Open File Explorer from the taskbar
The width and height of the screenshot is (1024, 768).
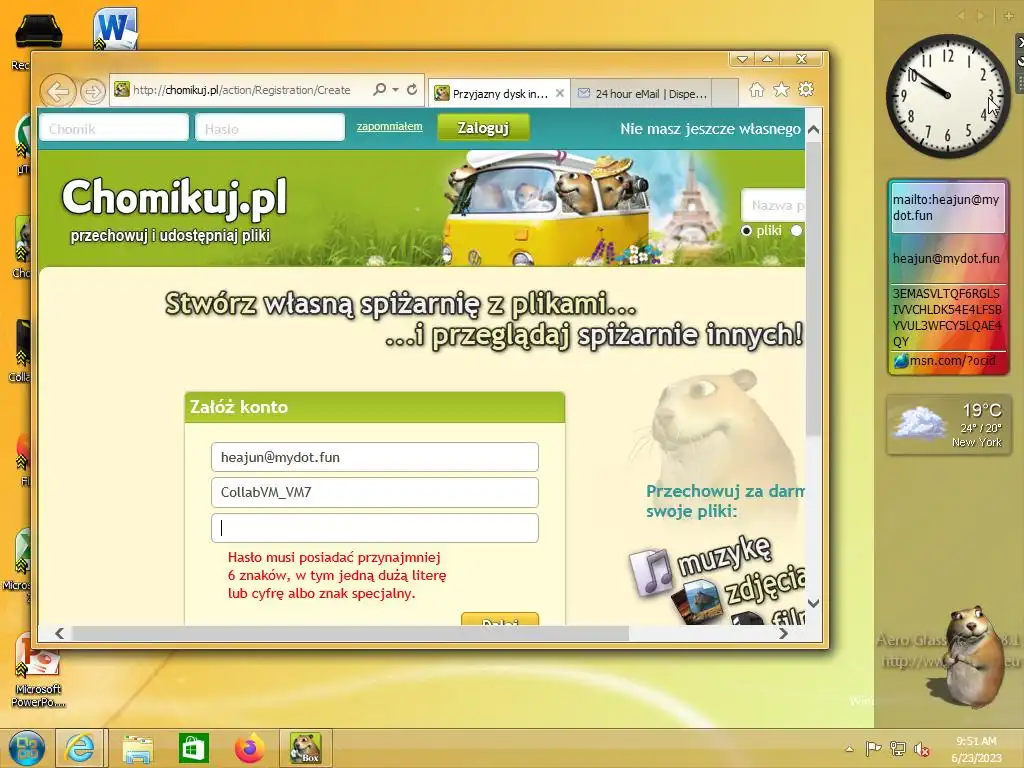coord(137,748)
